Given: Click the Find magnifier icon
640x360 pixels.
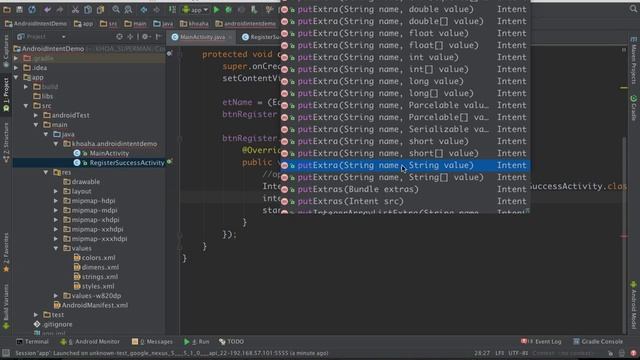Looking at the screenshot, I should click(116, 9).
